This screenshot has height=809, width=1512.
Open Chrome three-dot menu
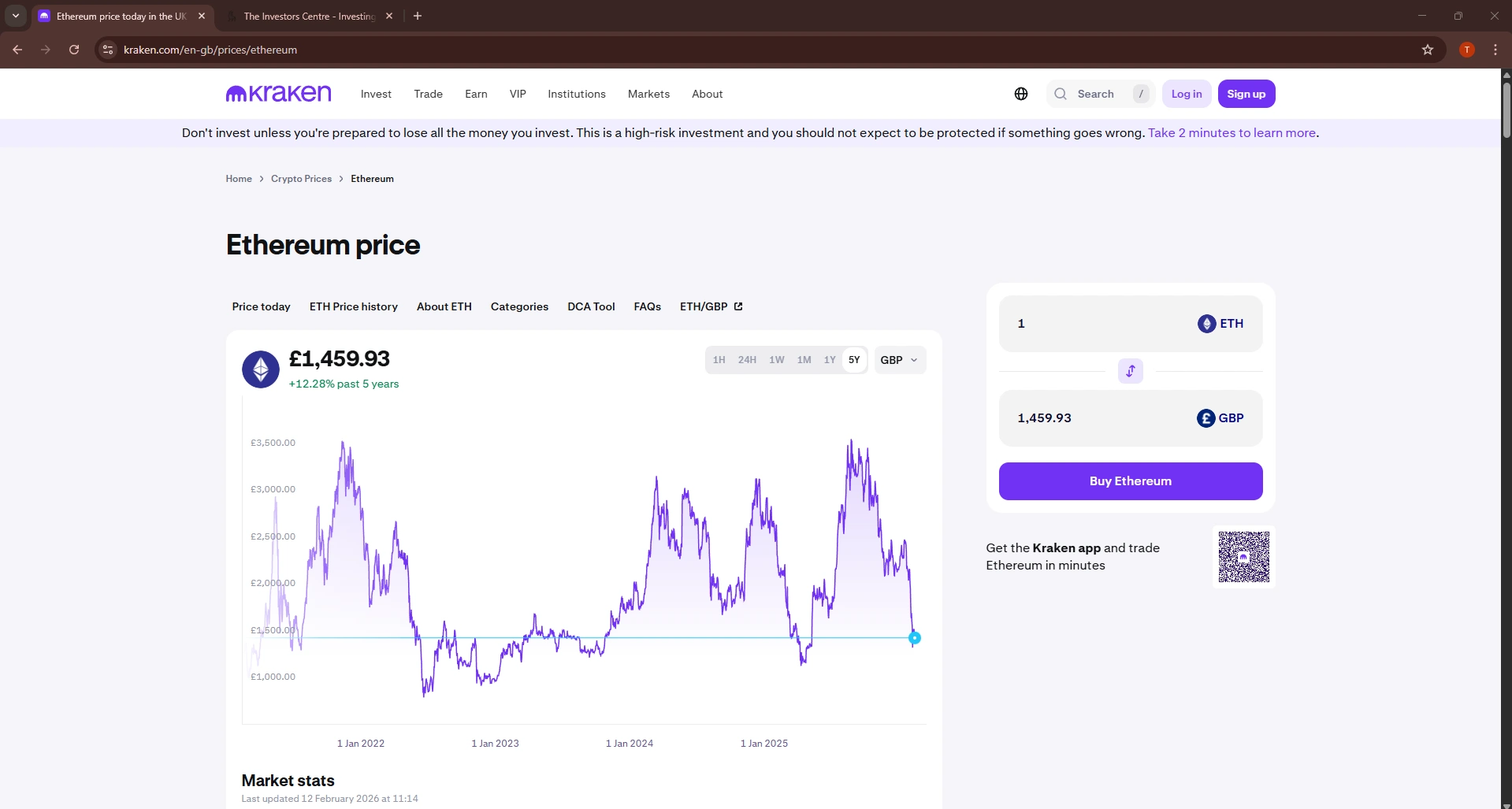click(x=1495, y=50)
